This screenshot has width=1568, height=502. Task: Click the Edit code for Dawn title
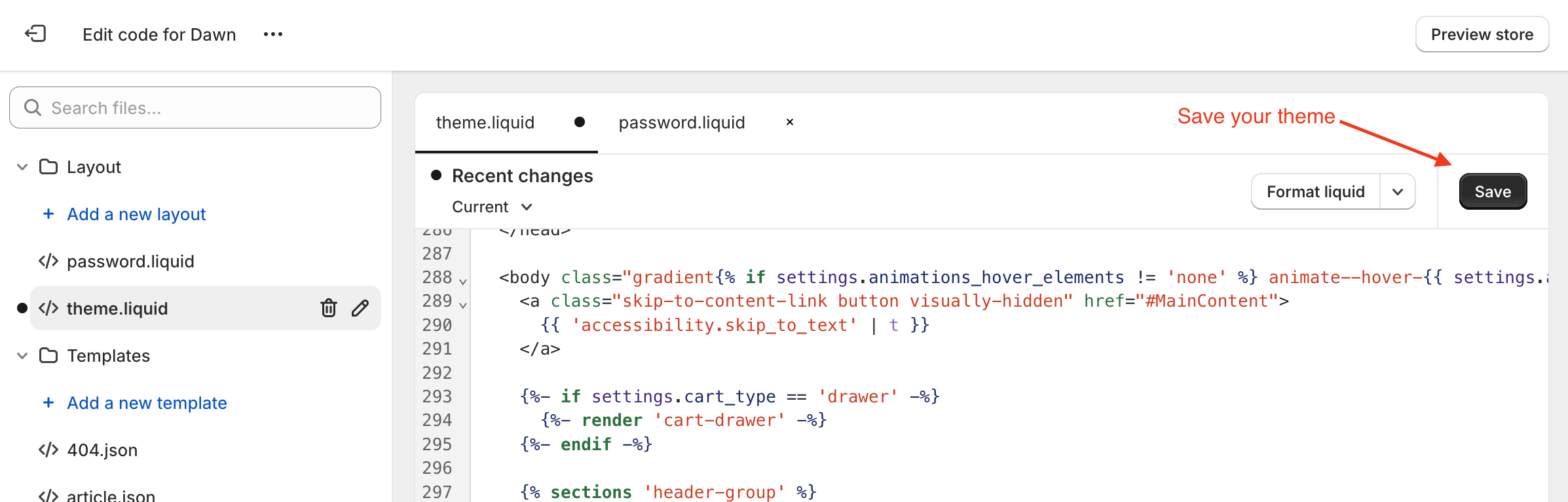point(159,35)
